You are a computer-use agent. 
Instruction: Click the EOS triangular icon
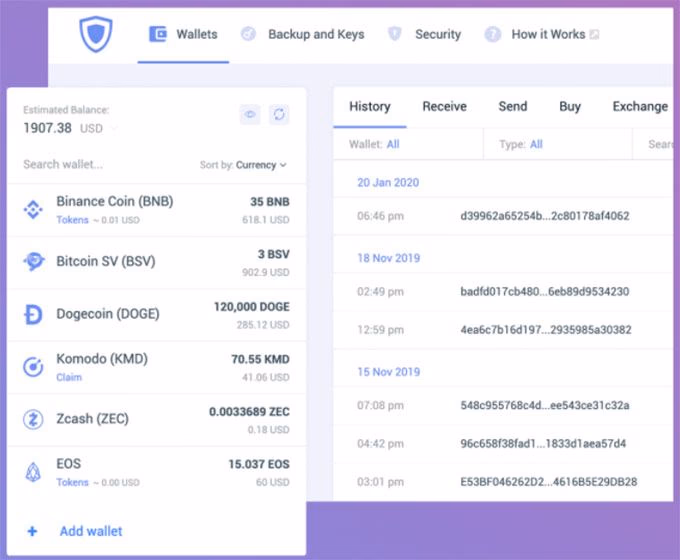(33, 472)
